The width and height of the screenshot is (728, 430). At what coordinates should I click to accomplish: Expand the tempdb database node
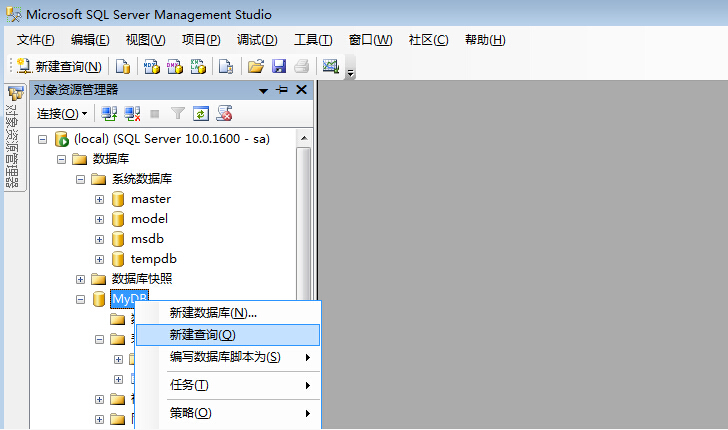(x=99, y=259)
